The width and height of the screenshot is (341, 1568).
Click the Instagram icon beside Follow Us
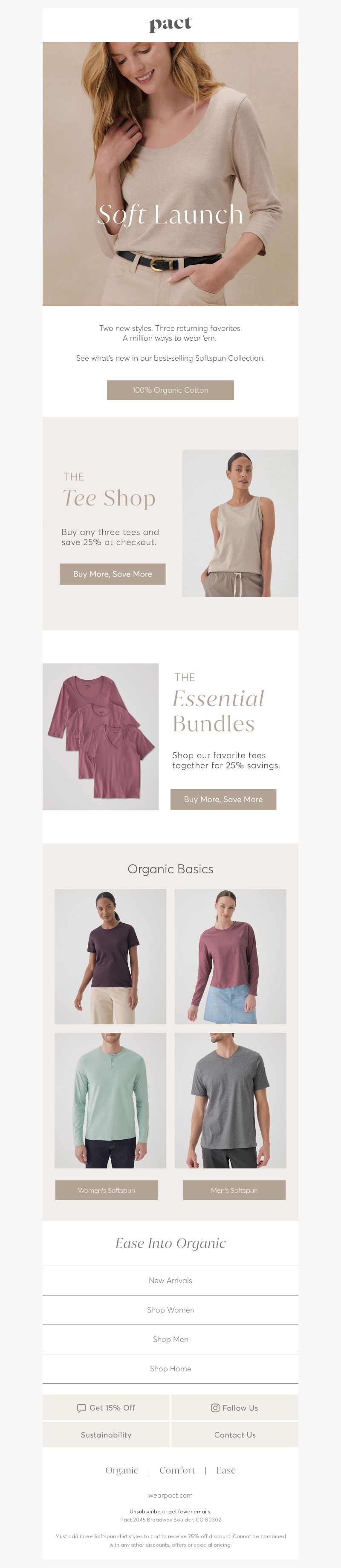215,1408
